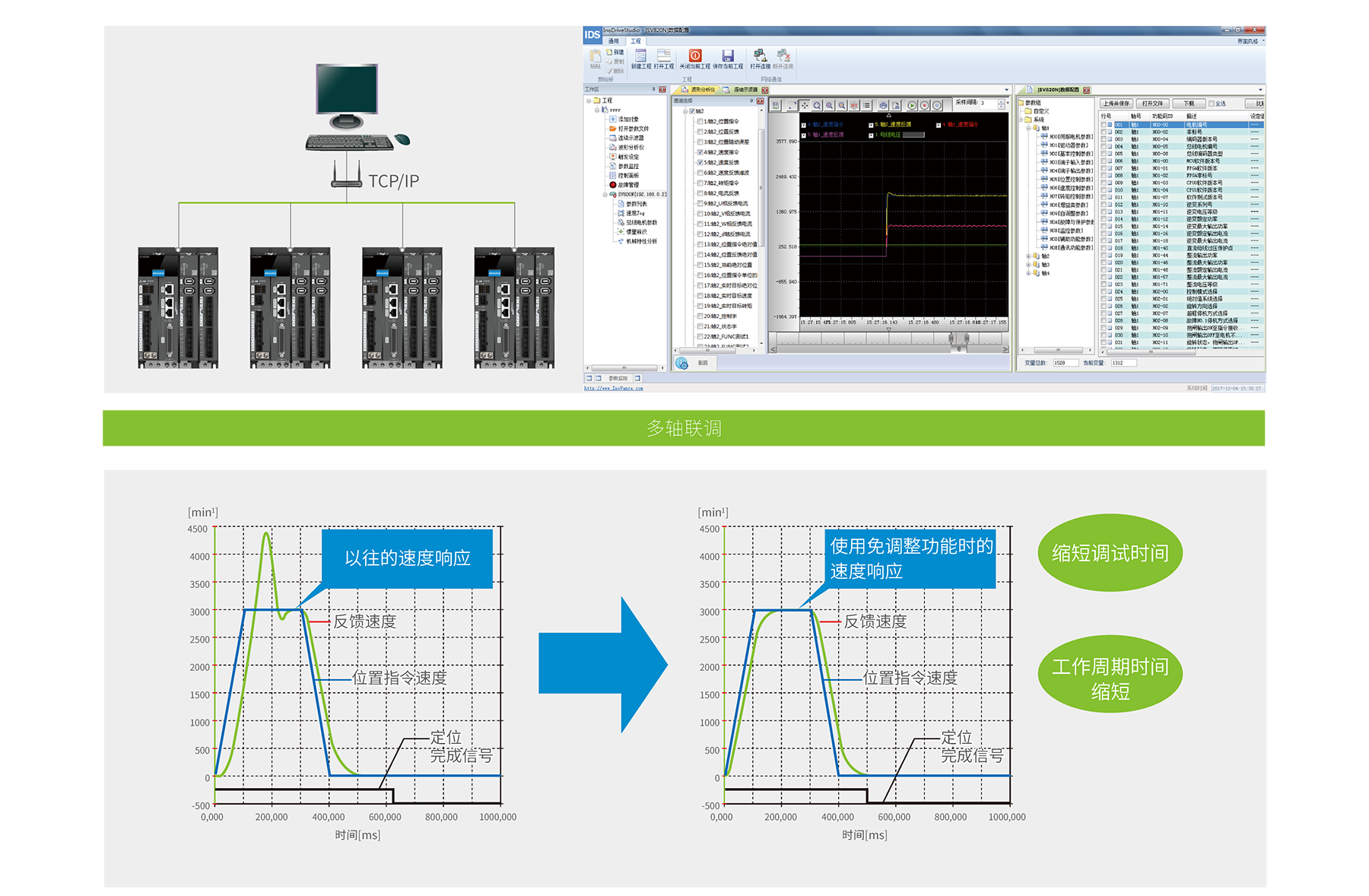
Task: Switch to the 连续示波器 tab
Action: (745, 90)
